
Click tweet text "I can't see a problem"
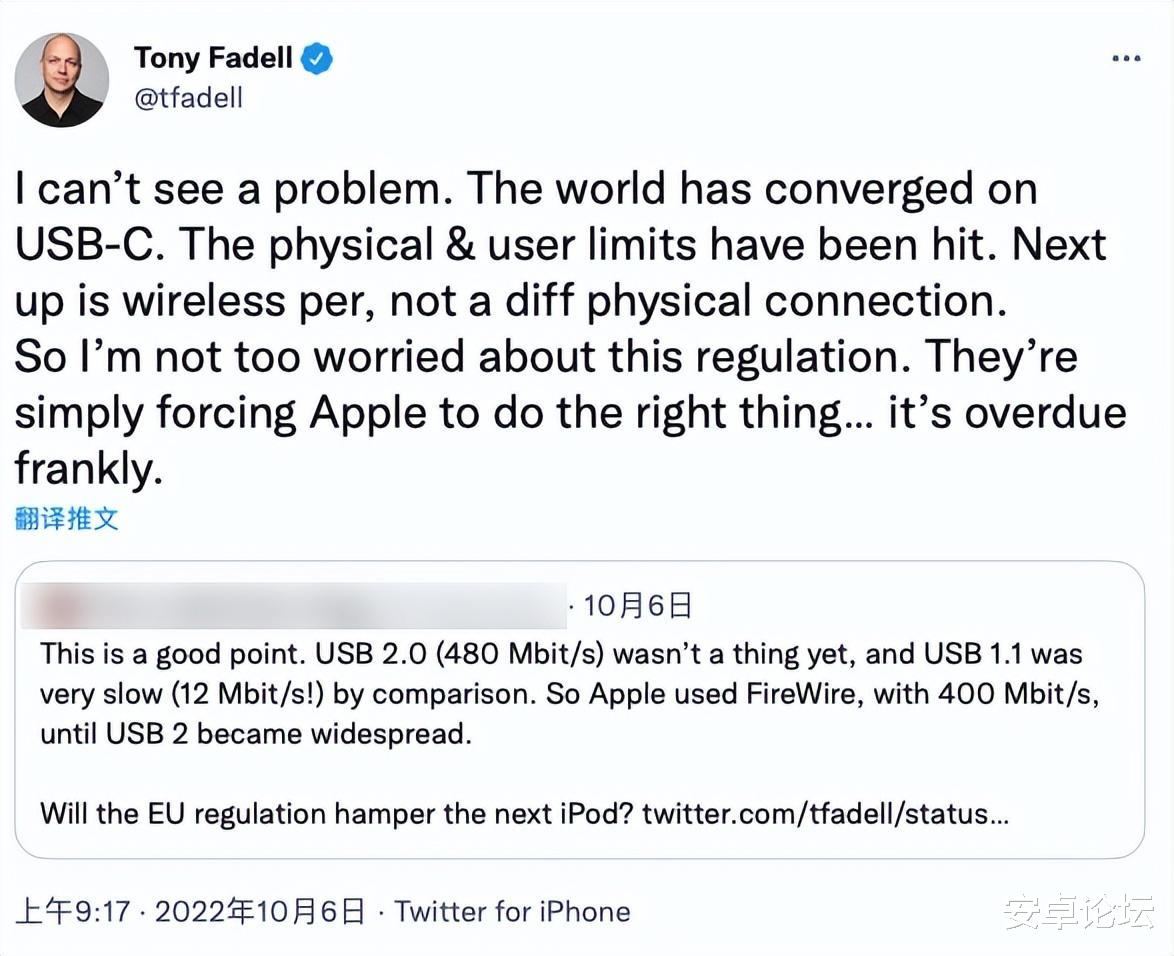pyautogui.click(x=233, y=189)
